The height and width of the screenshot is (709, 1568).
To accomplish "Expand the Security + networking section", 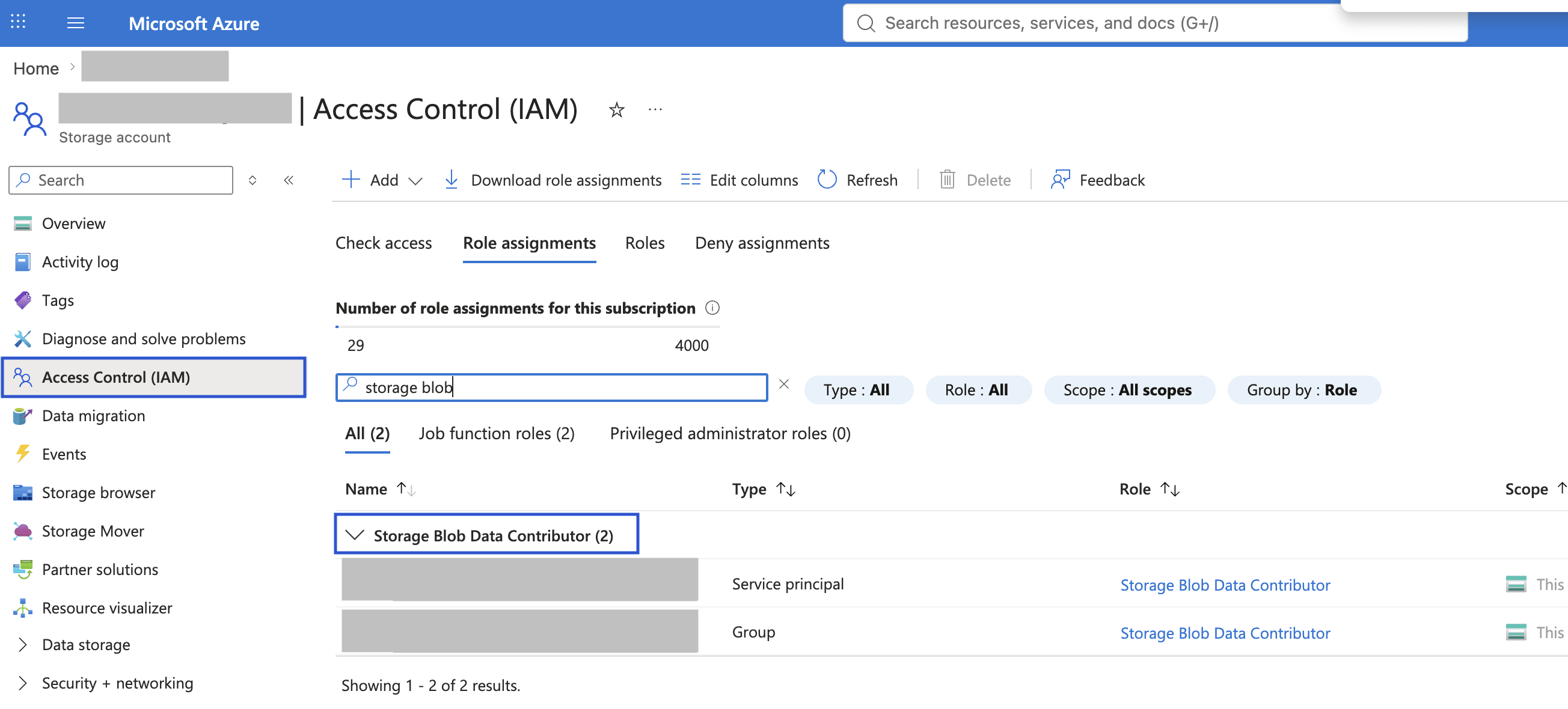I will [22, 683].
